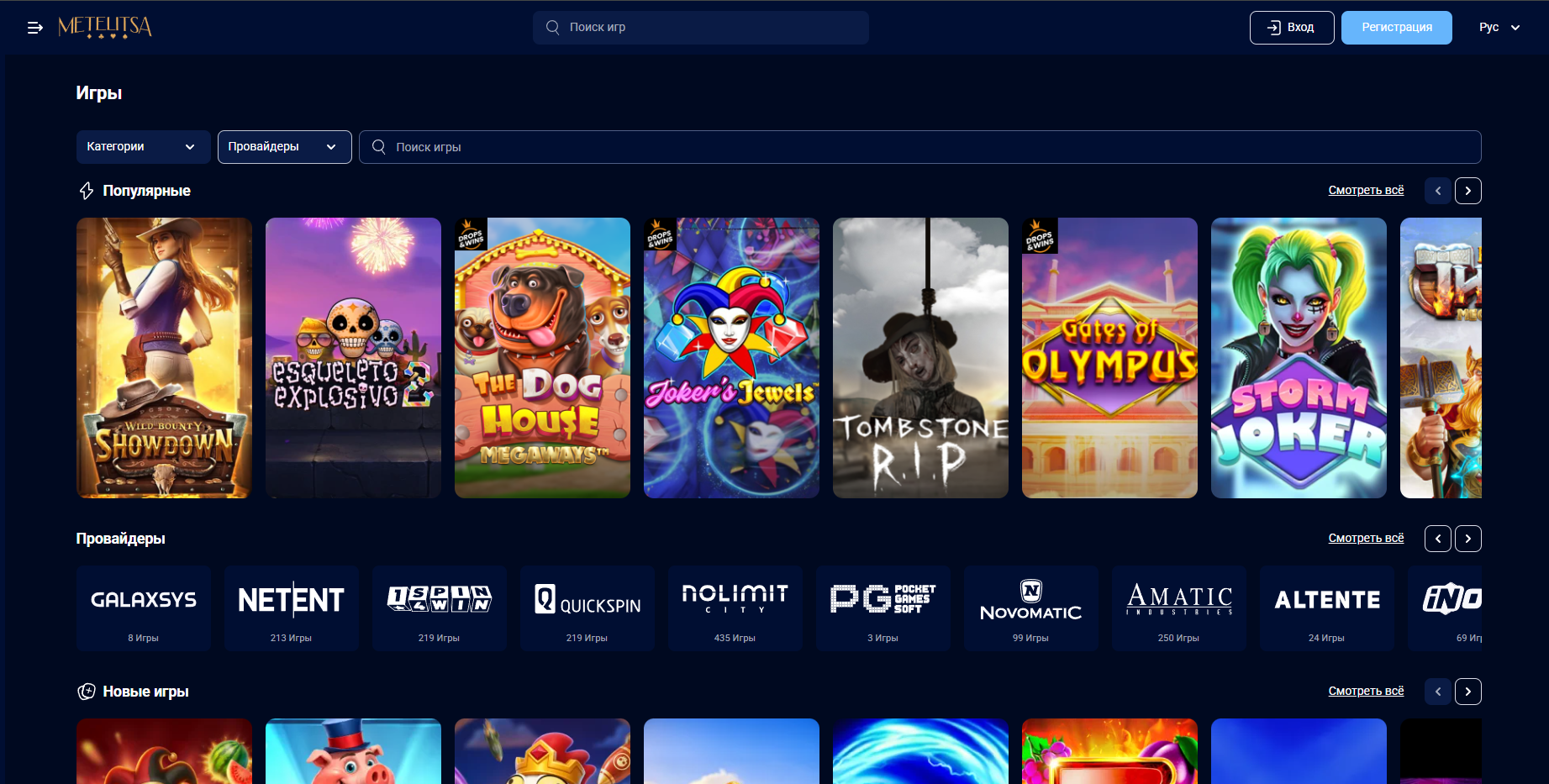This screenshot has width=1549, height=784.
Task: Show next providers with right arrow
Action: click(1468, 539)
